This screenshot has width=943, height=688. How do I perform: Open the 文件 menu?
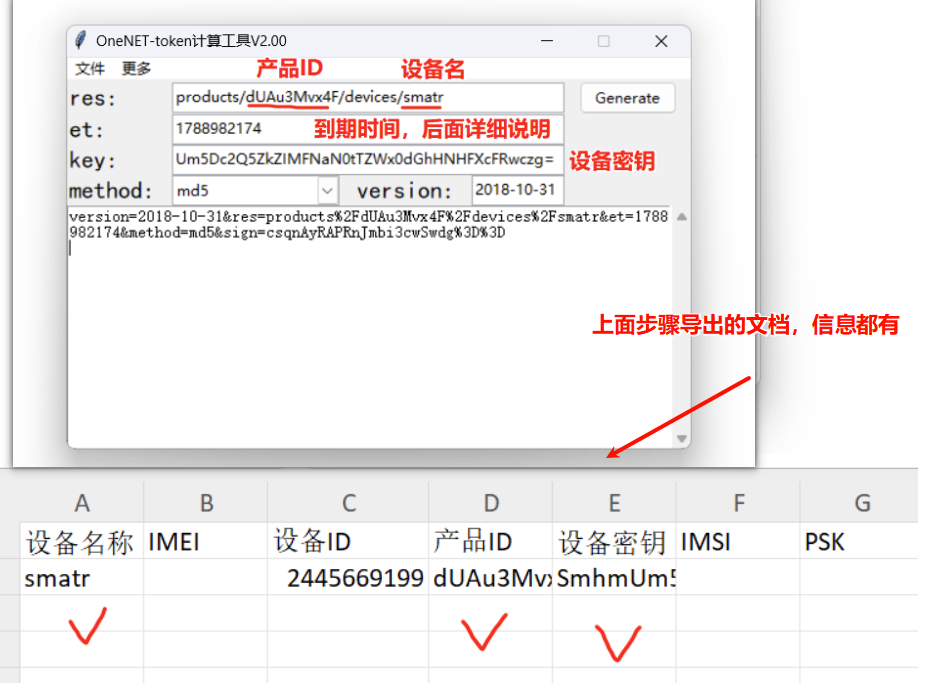[90, 69]
